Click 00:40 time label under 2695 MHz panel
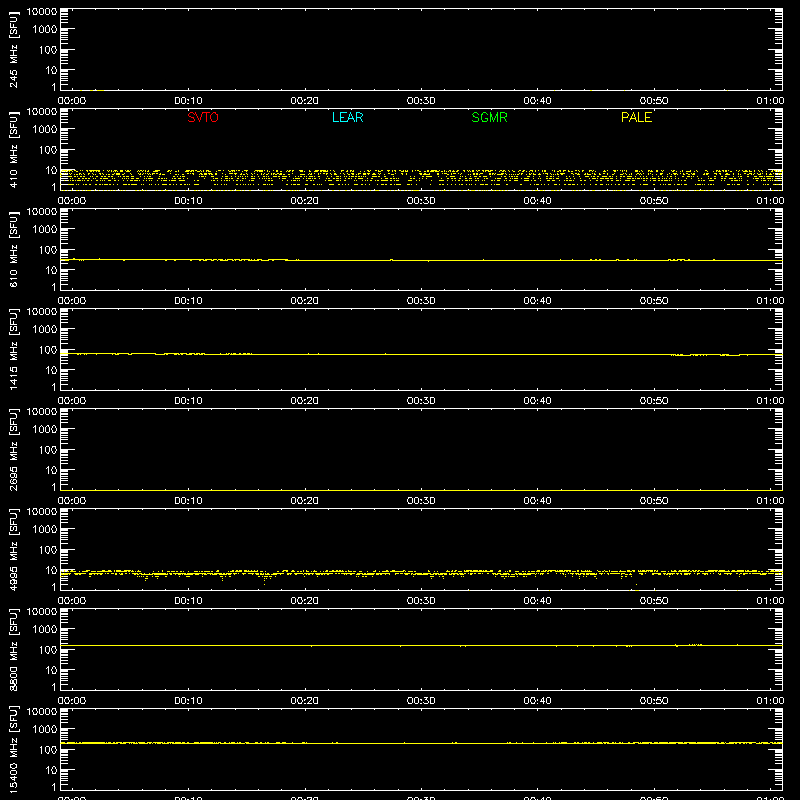 (537, 501)
